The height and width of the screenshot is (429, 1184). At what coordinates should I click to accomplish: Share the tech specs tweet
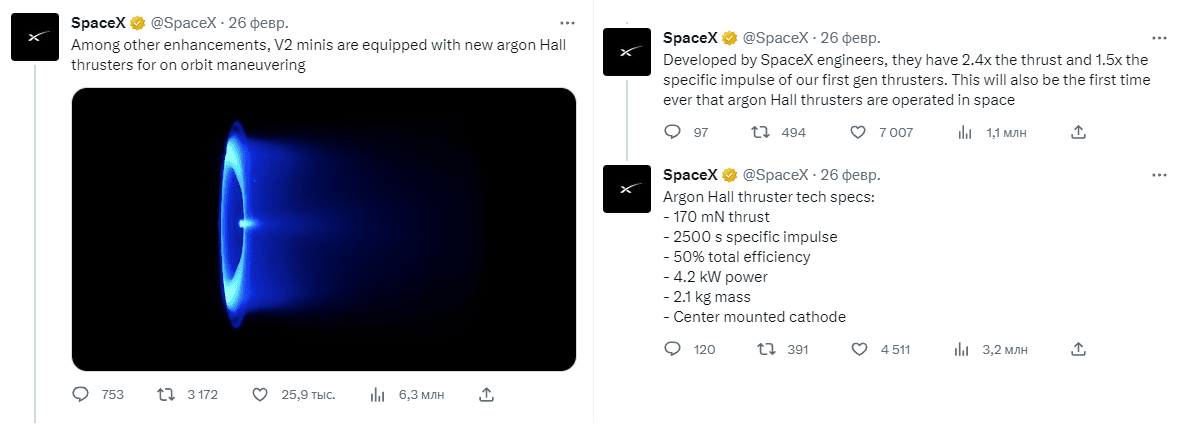[x=1078, y=349]
